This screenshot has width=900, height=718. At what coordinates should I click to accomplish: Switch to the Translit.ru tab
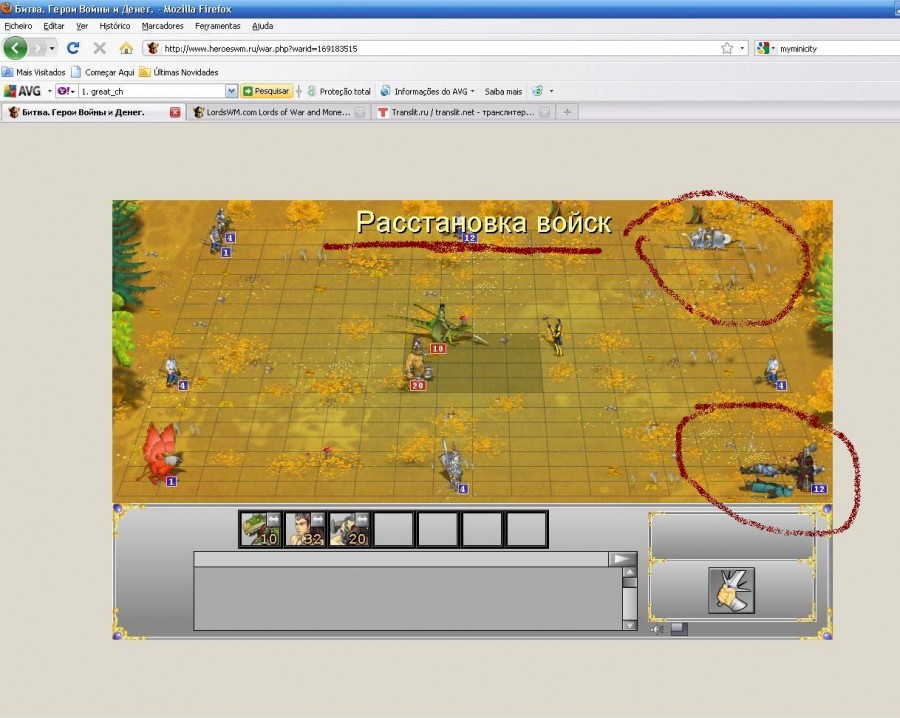coord(463,112)
